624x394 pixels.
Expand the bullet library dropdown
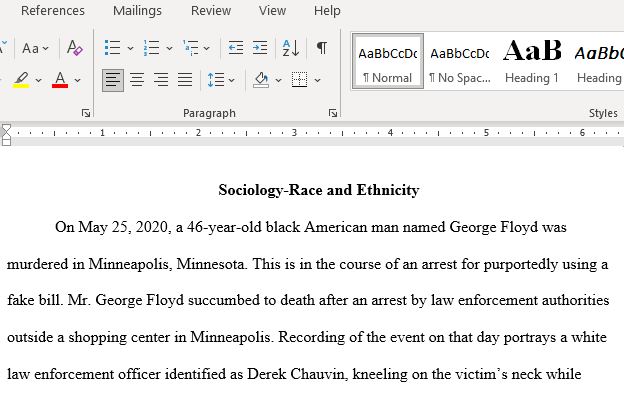(130, 48)
